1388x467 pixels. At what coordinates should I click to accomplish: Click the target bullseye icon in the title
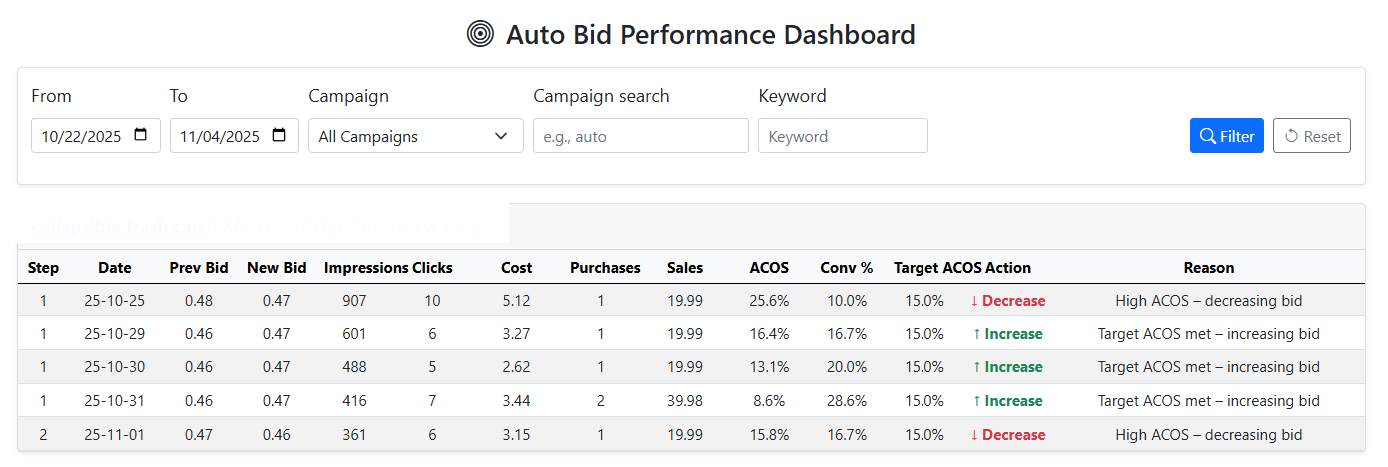480,35
